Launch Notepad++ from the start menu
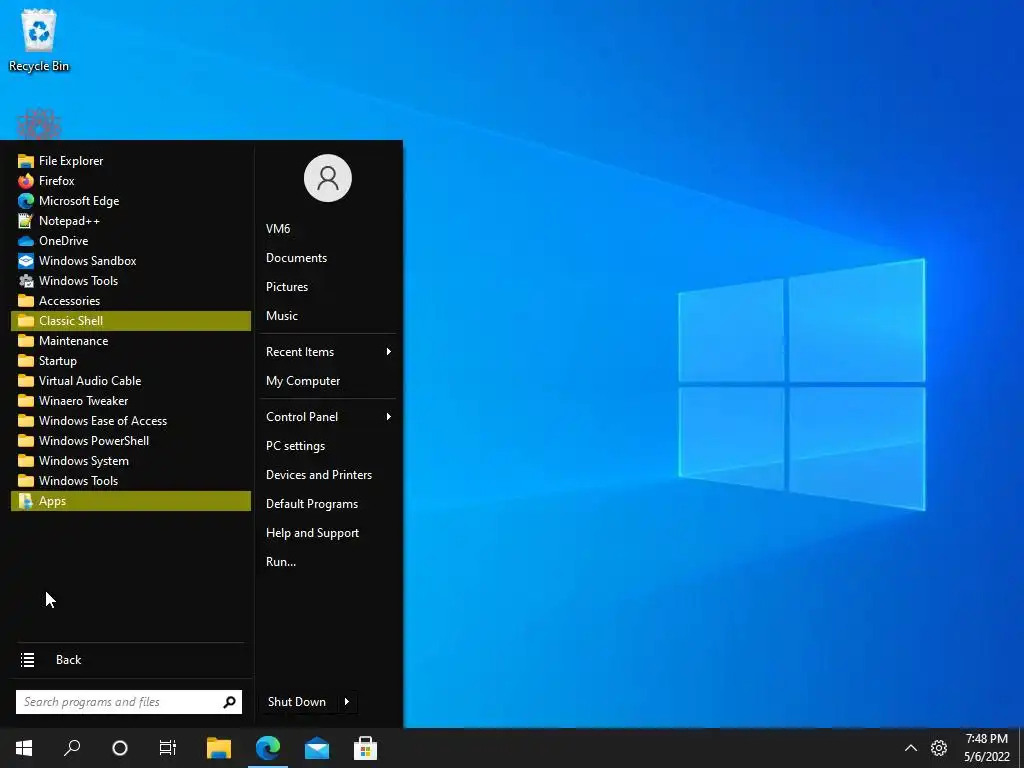The image size is (1024, 768). (x=131, y=221)
